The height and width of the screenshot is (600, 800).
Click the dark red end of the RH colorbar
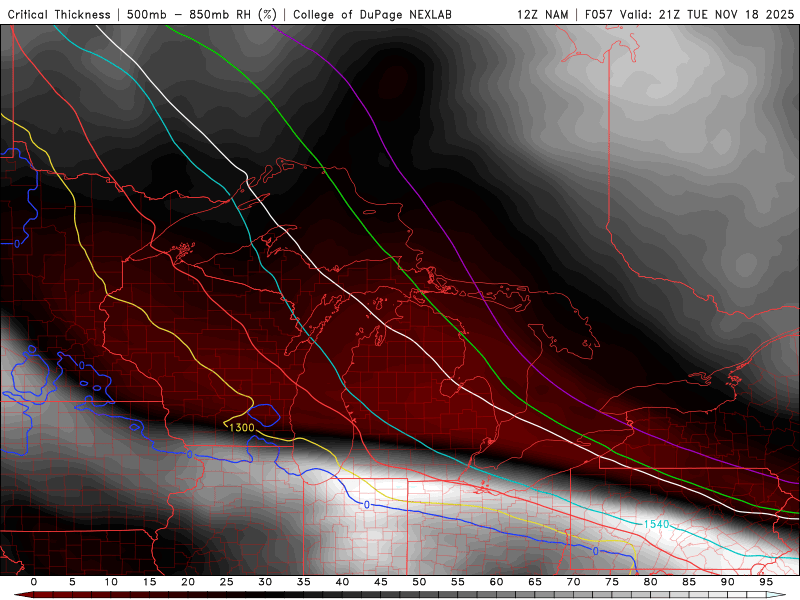pos(23,595)
